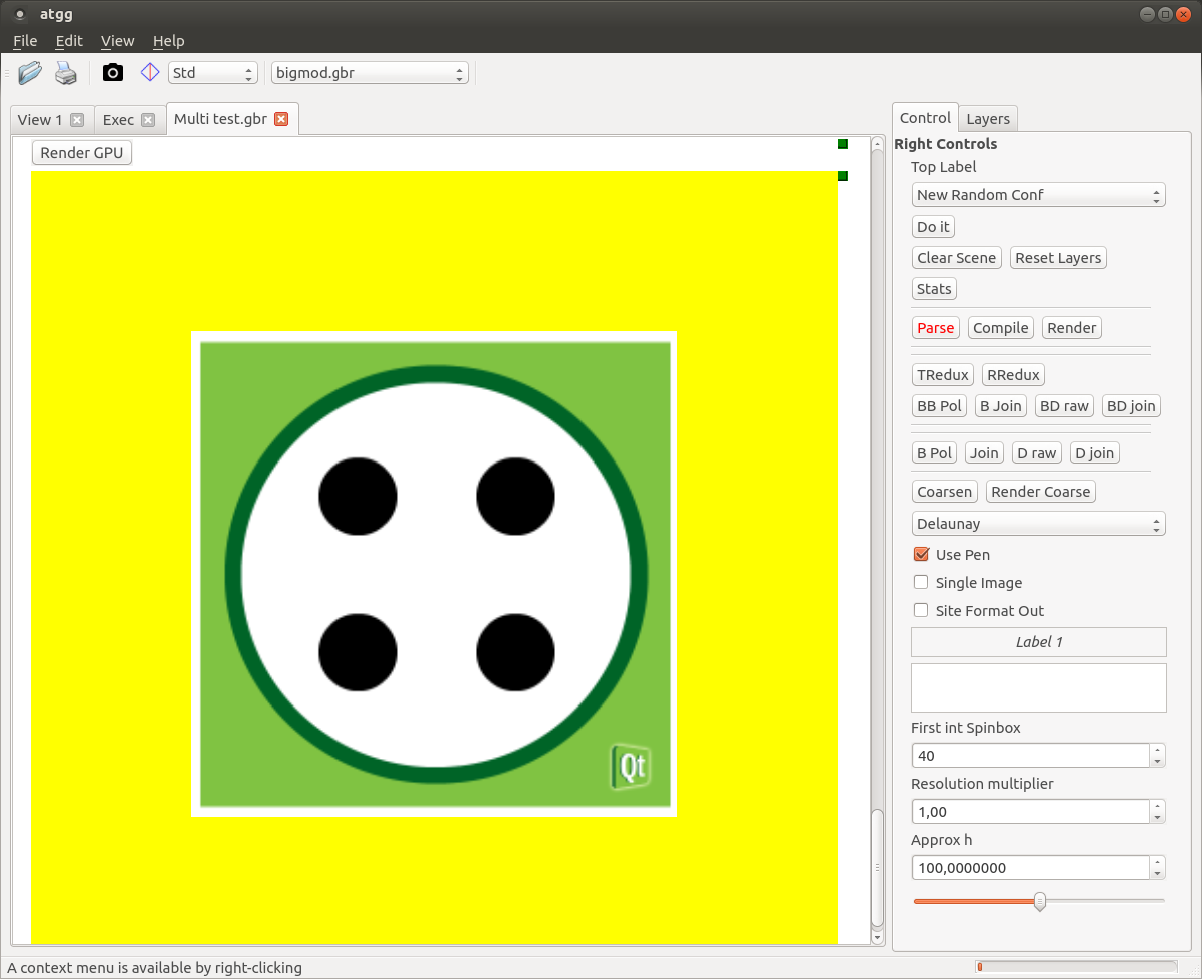Image resolution: width=1202 pixels, height=979 pixels.
Task: Enable the Site Format Out checkbox
Action: click(x=921, y=611)
